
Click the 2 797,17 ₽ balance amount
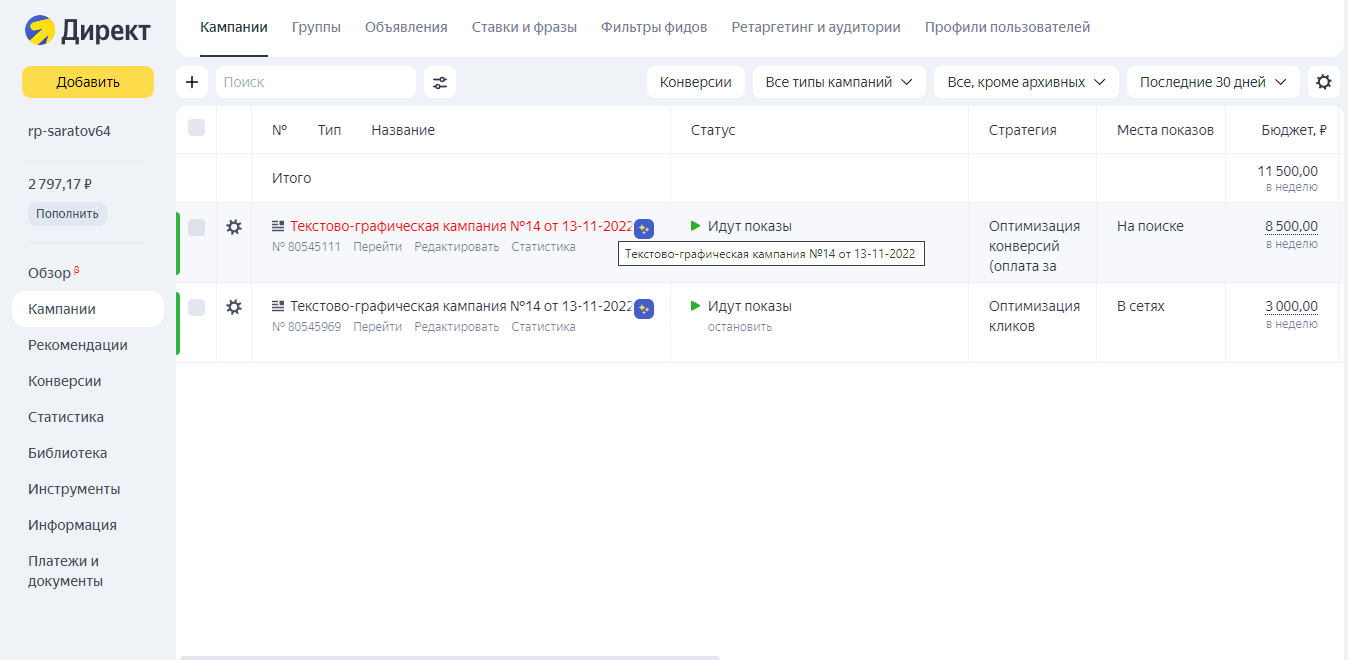(60, 184)
